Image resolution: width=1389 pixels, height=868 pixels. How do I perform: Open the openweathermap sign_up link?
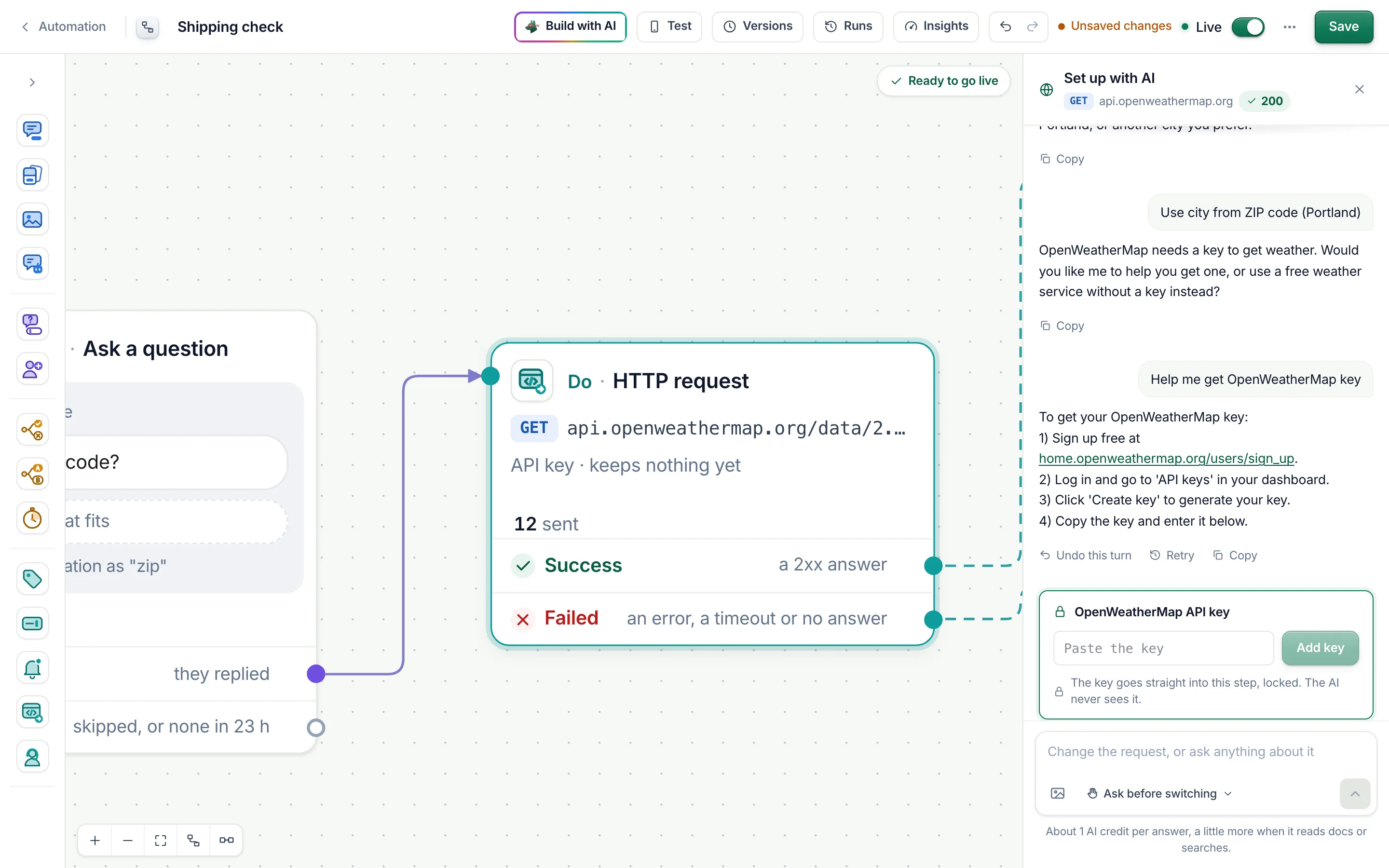[x=1166, y=458]
